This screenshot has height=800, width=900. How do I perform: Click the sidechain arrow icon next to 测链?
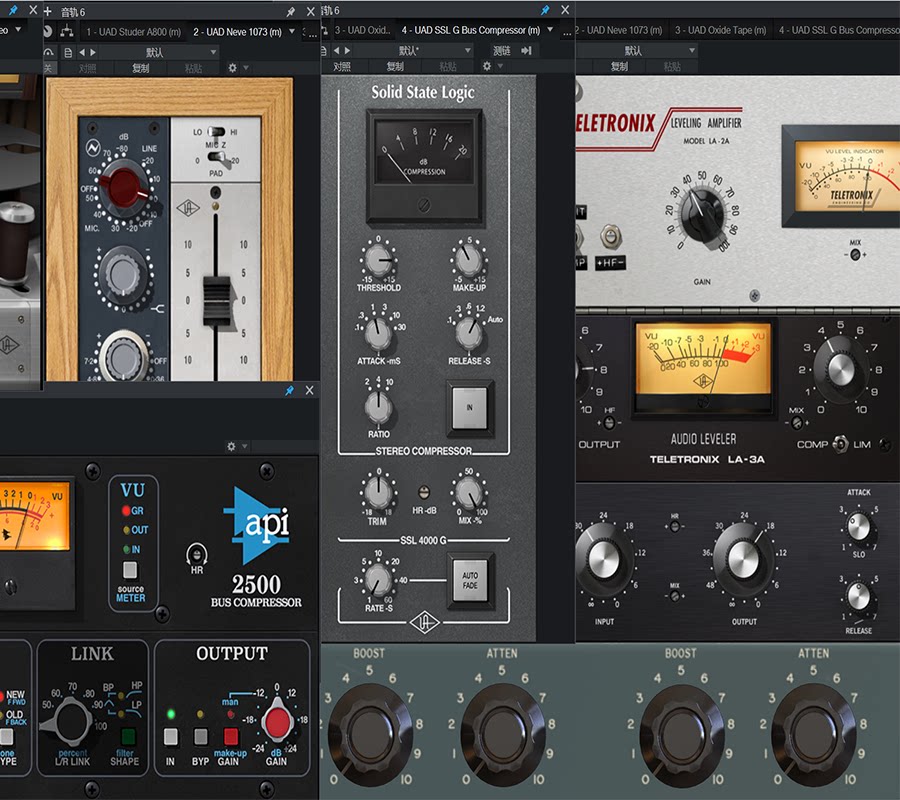click(x=526, y=51)
